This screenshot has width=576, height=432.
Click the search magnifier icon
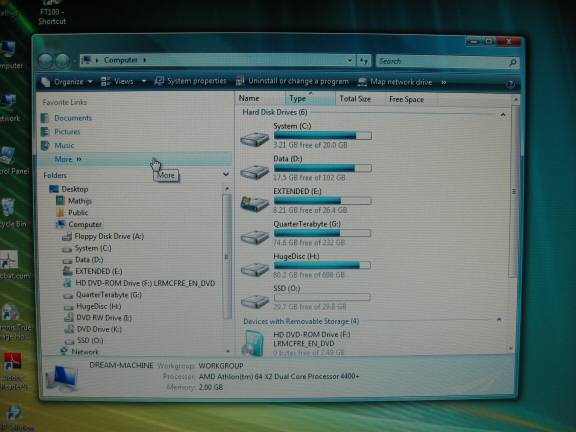click(x=513, y=62)
